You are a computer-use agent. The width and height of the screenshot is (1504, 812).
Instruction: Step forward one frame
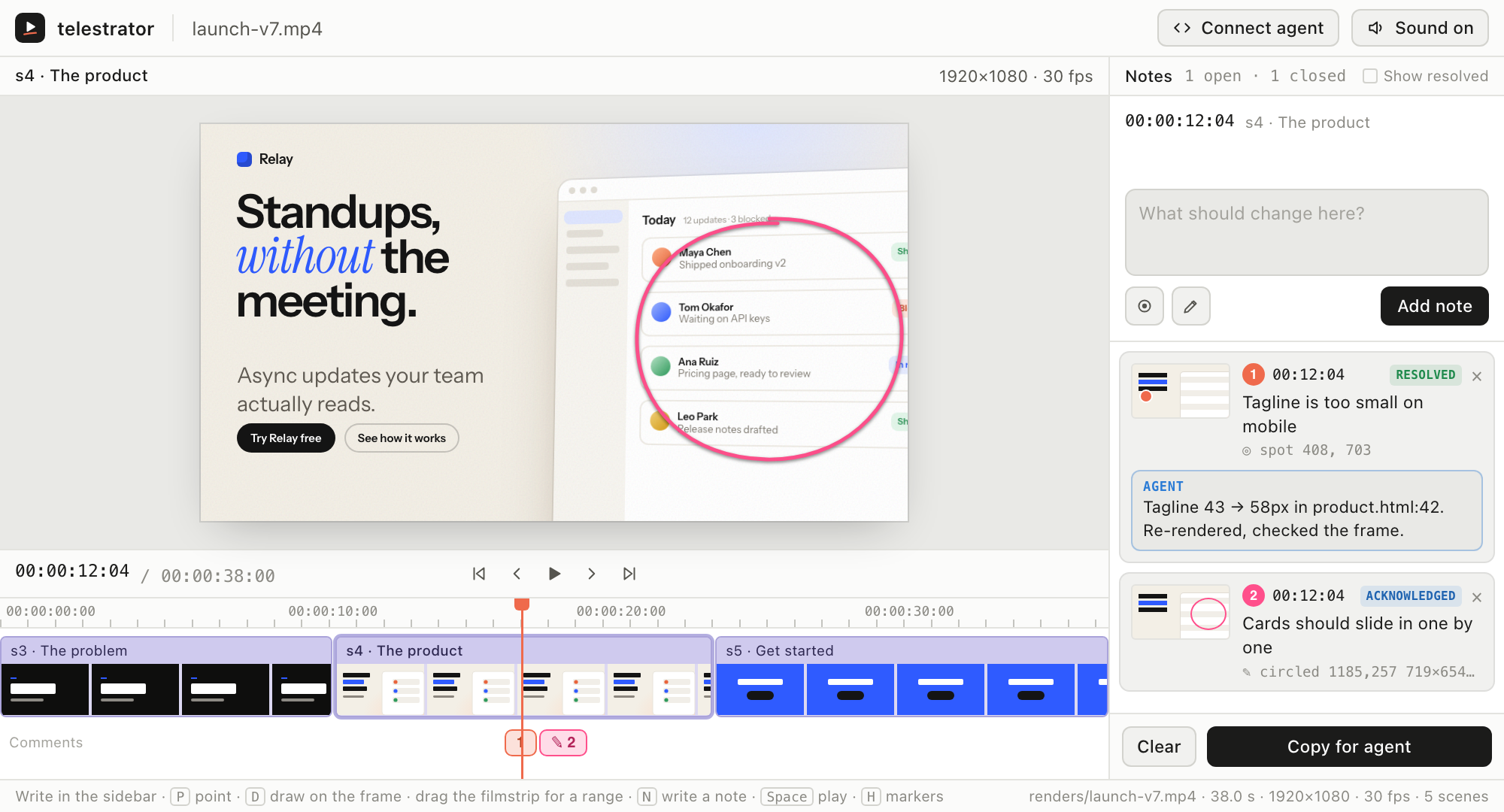[x=592, y=574]
